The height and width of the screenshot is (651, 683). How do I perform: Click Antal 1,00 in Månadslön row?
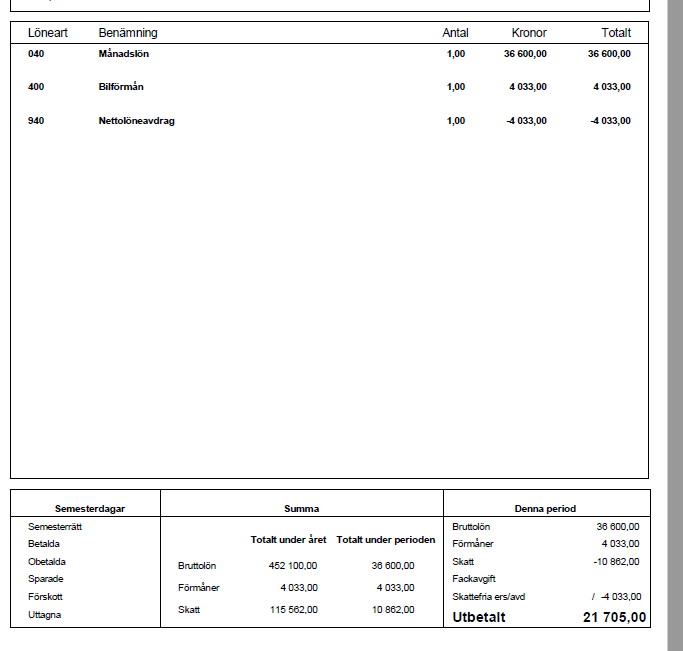pos(456,54)
